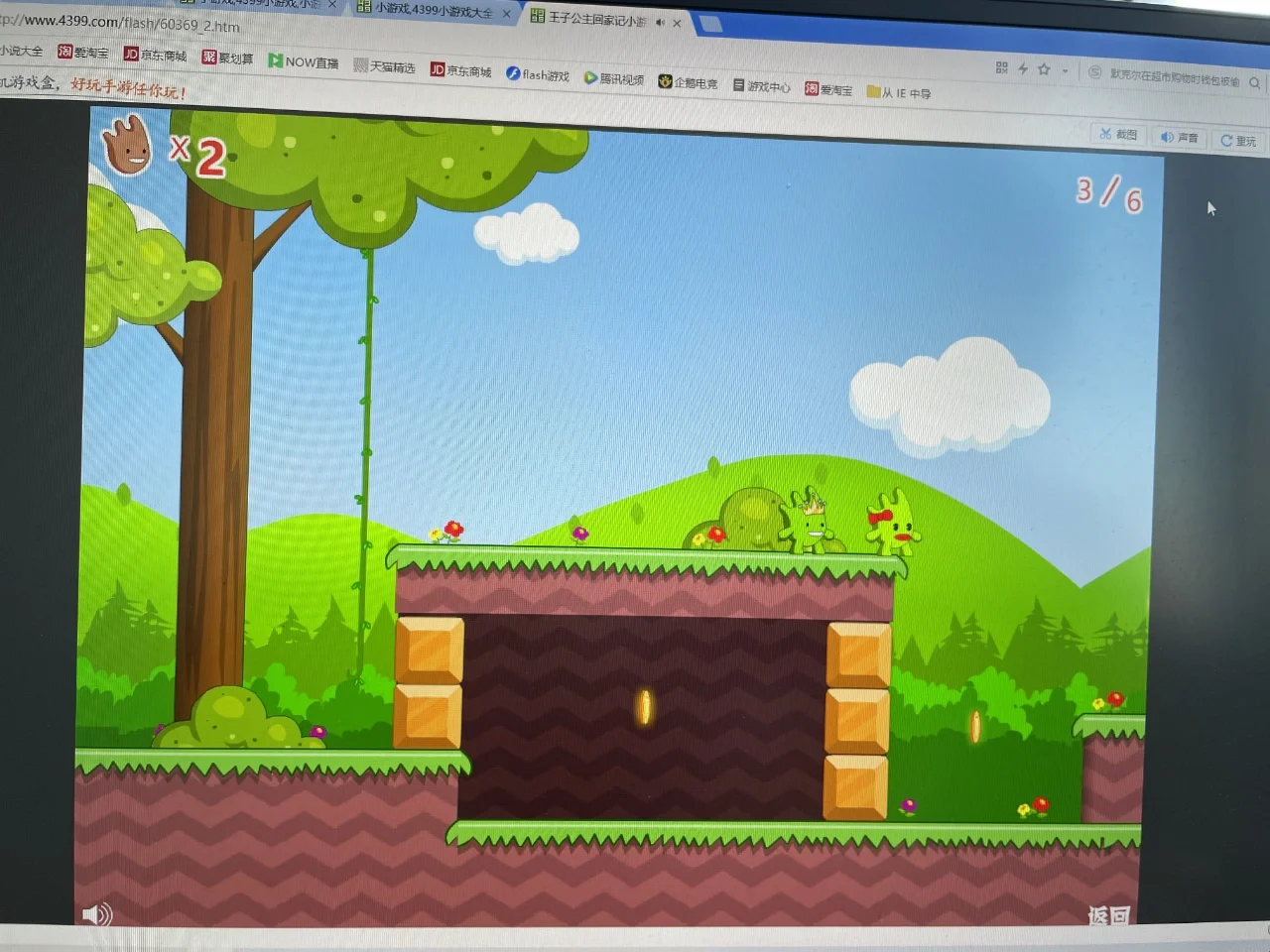Viewport: 1270px width, 952px height.
Task: Click the magnifier search icon
Action: (1255, 82)
